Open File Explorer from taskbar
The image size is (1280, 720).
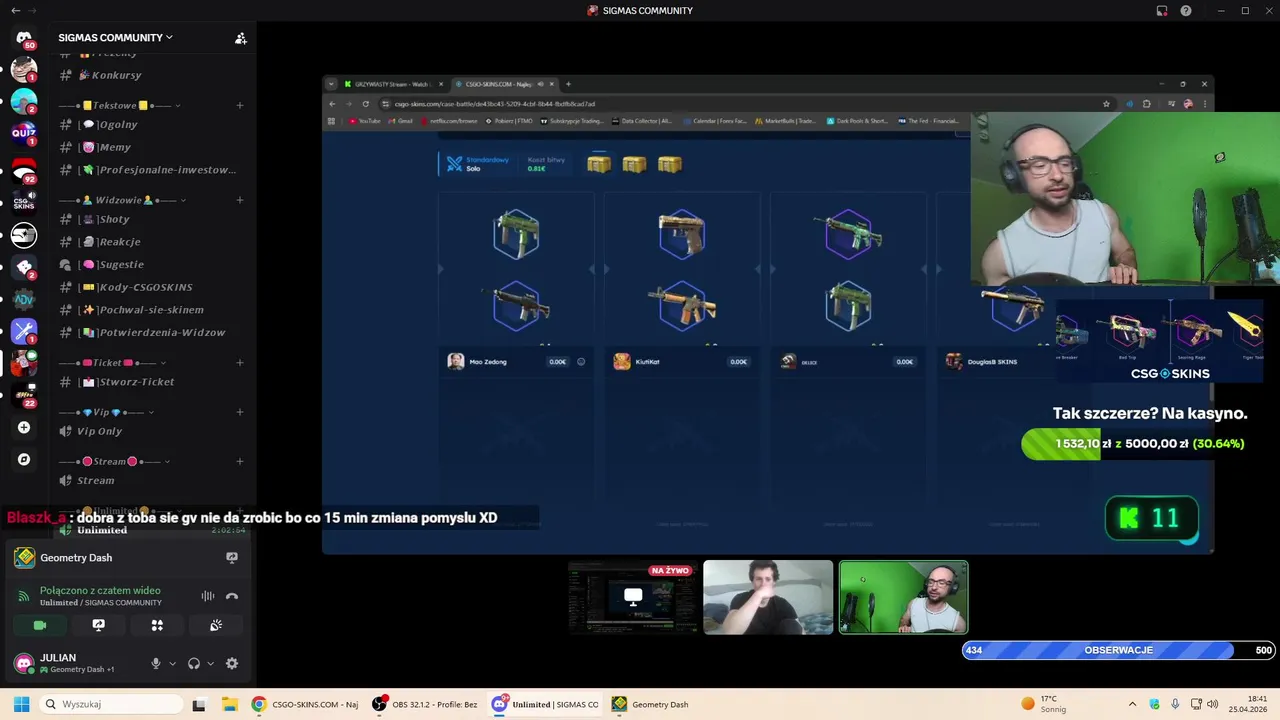coord(229,704)
